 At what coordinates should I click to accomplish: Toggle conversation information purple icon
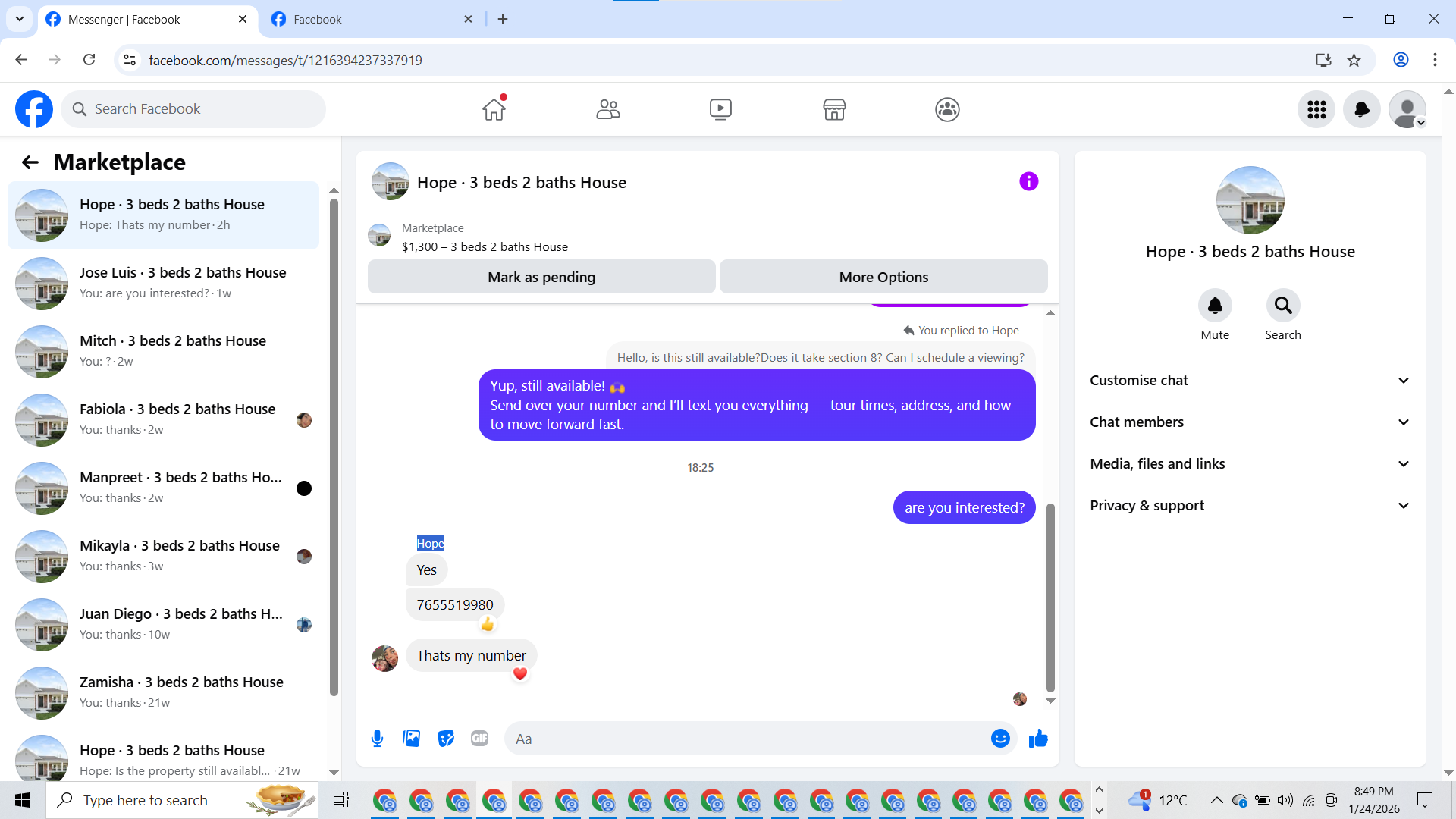click(1028, 181)
